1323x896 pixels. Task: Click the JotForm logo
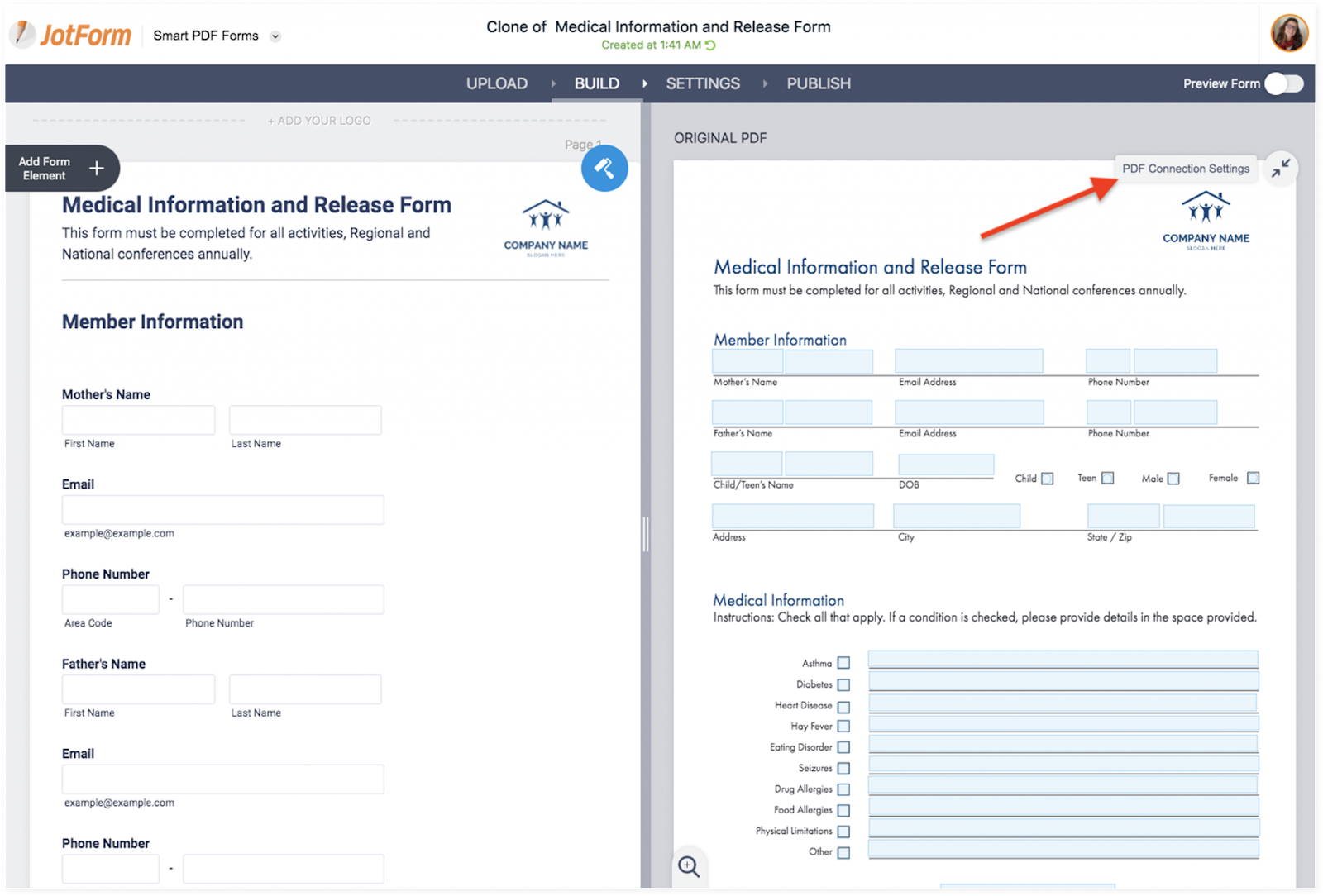[71, 35]
